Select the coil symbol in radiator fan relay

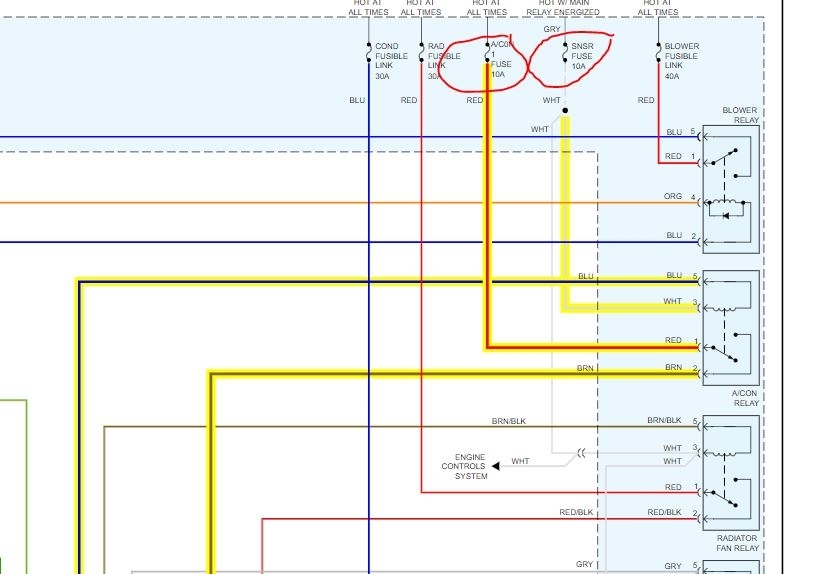click(724, 454)
